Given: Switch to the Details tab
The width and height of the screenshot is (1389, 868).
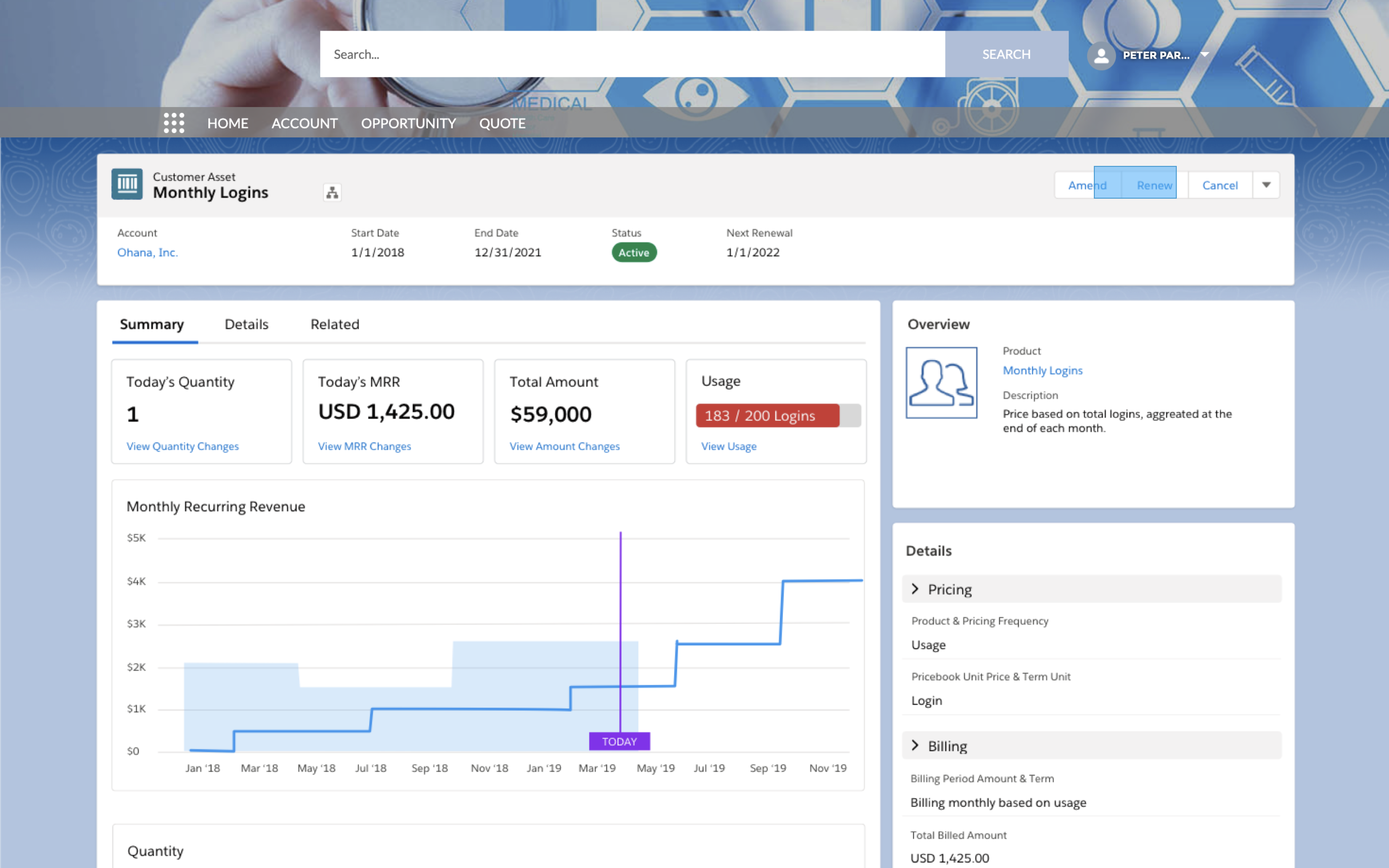Looking at the screenshot, I should point(246,323).
